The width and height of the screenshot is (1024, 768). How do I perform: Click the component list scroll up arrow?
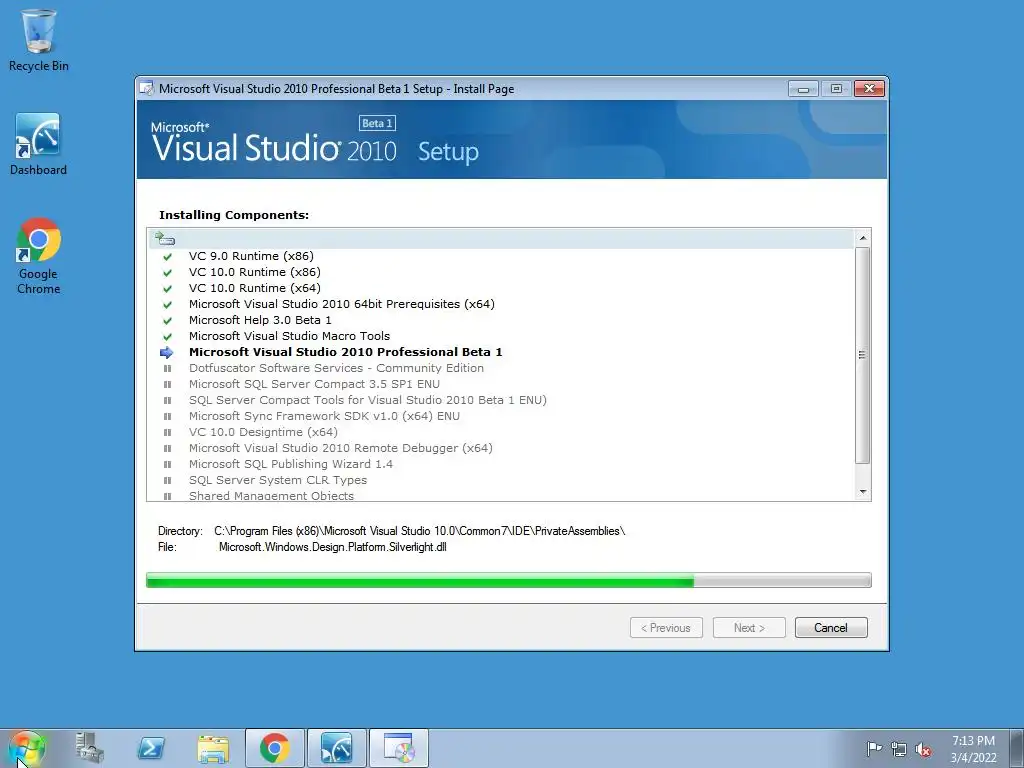pos(863,238)
